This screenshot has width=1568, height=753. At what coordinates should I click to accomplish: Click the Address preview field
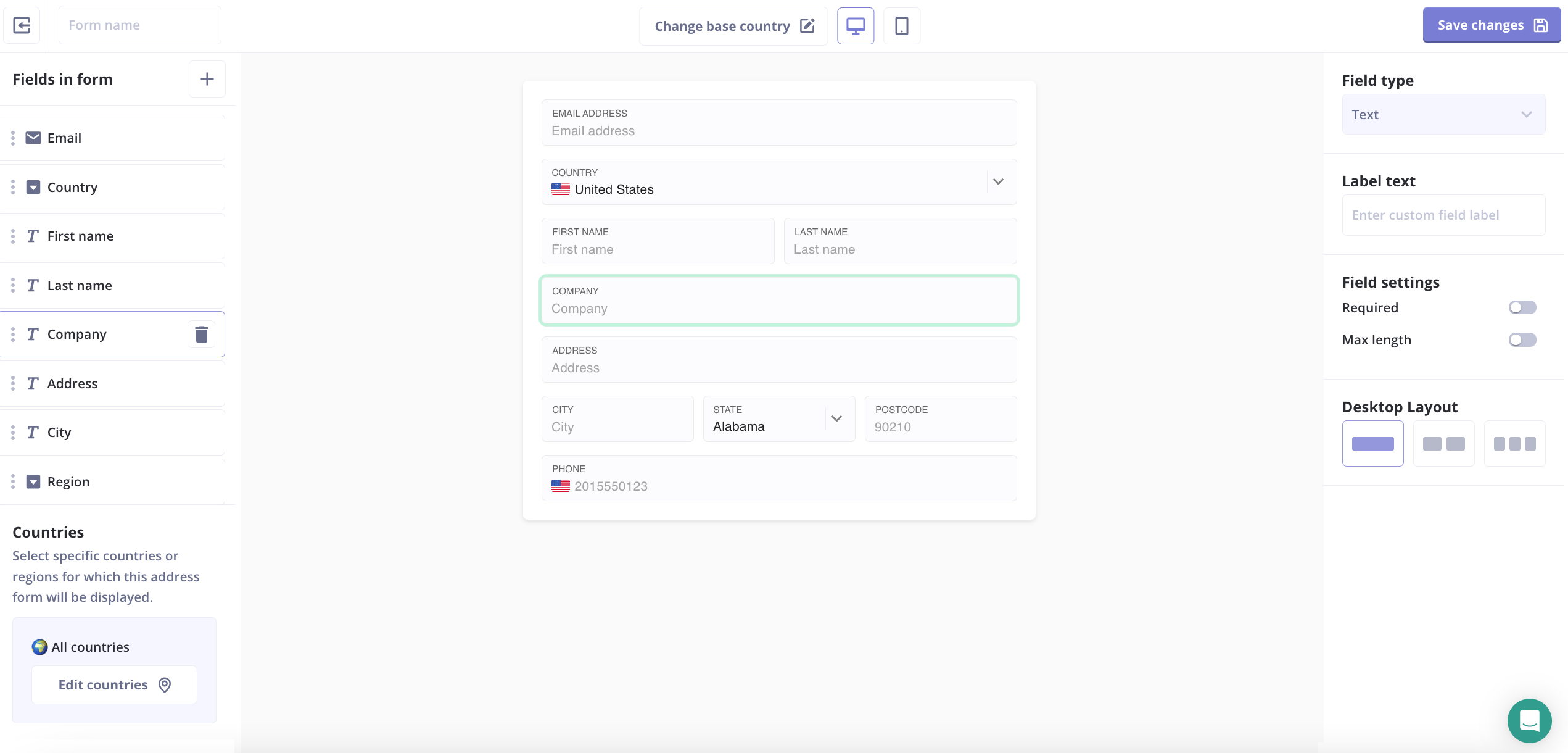(779, 359)
